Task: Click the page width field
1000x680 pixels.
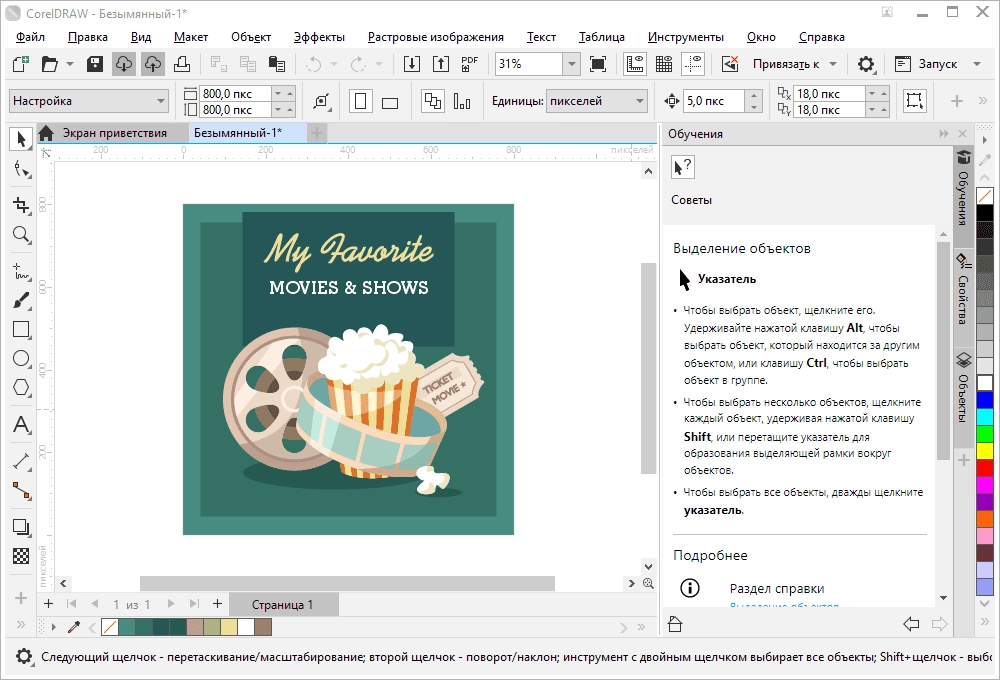Action: point(236,93)
